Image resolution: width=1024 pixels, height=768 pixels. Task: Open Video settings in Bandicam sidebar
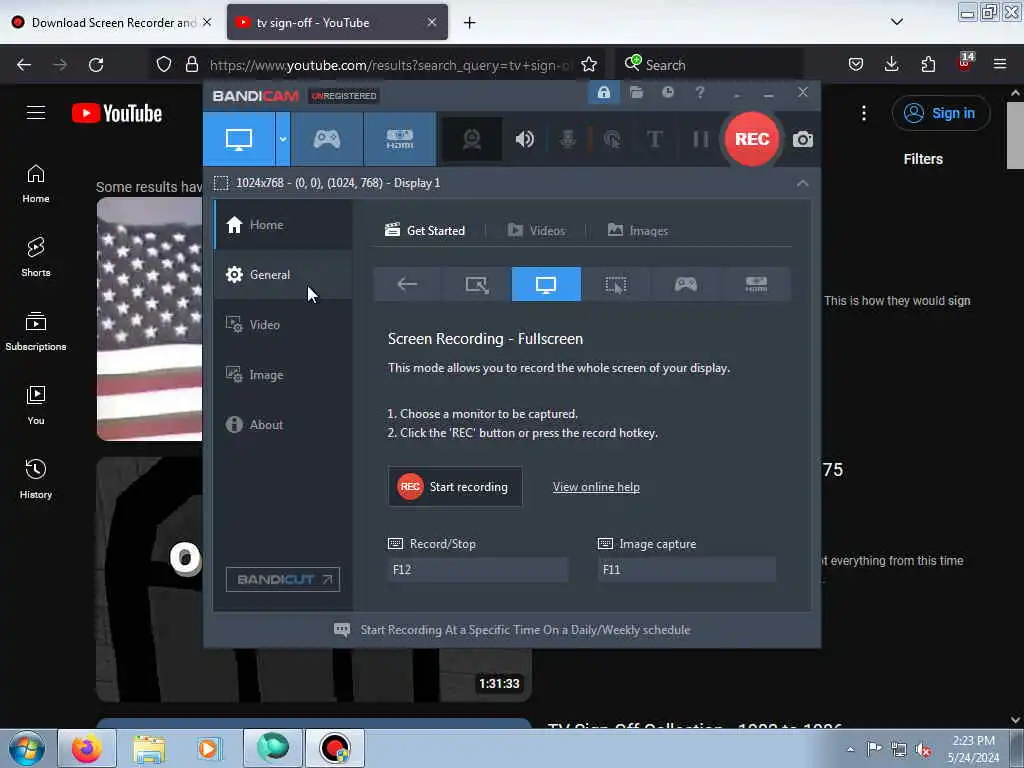click(283, 325)
